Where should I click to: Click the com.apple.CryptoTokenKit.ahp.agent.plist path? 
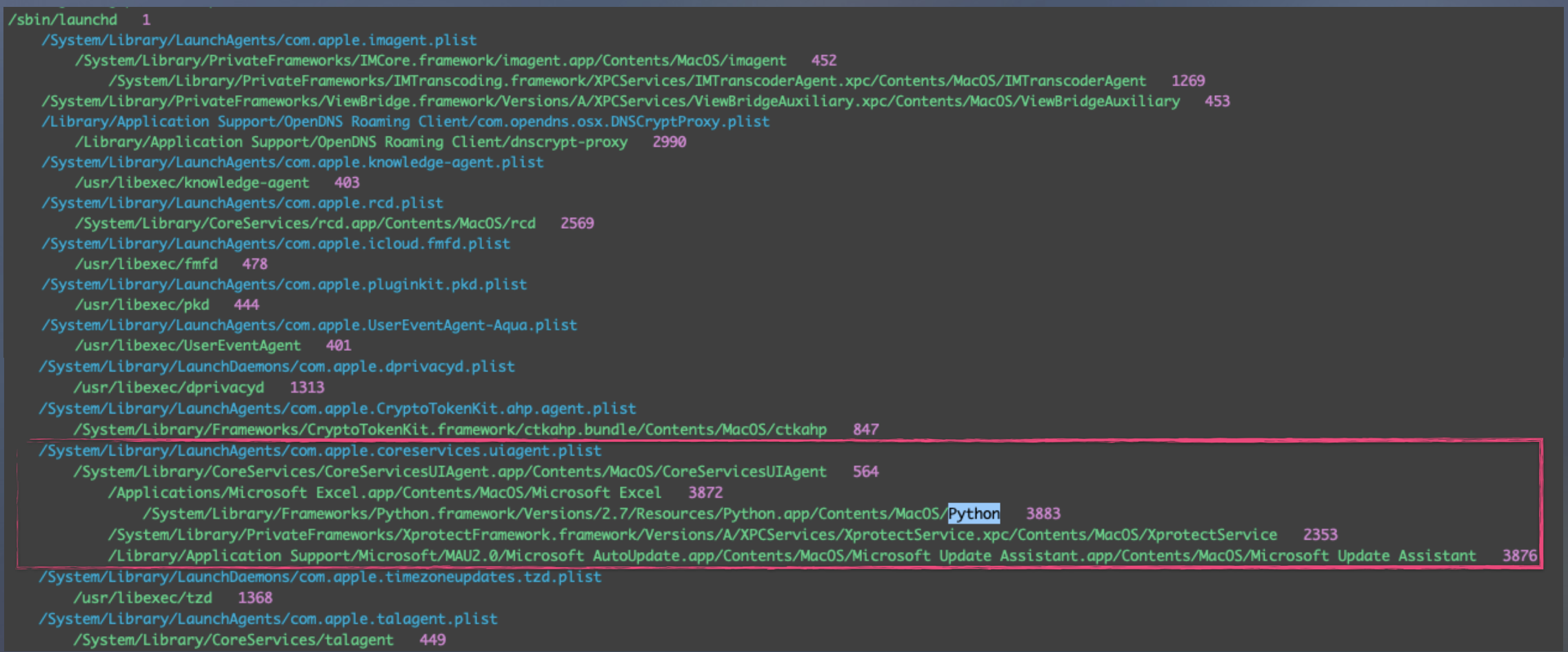click(x=338, y=408)
